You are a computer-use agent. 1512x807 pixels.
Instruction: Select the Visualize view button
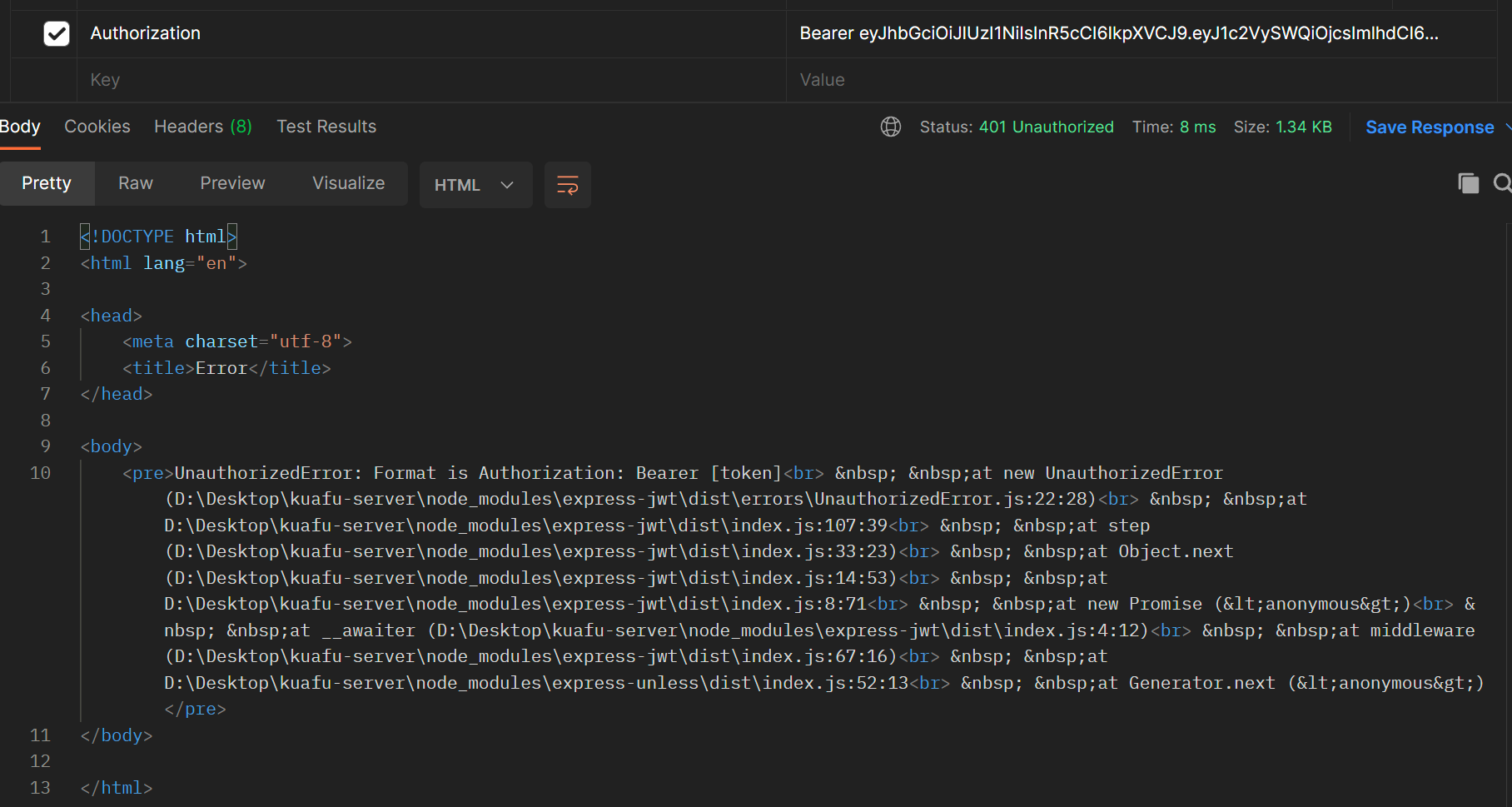tap(348, 183)
